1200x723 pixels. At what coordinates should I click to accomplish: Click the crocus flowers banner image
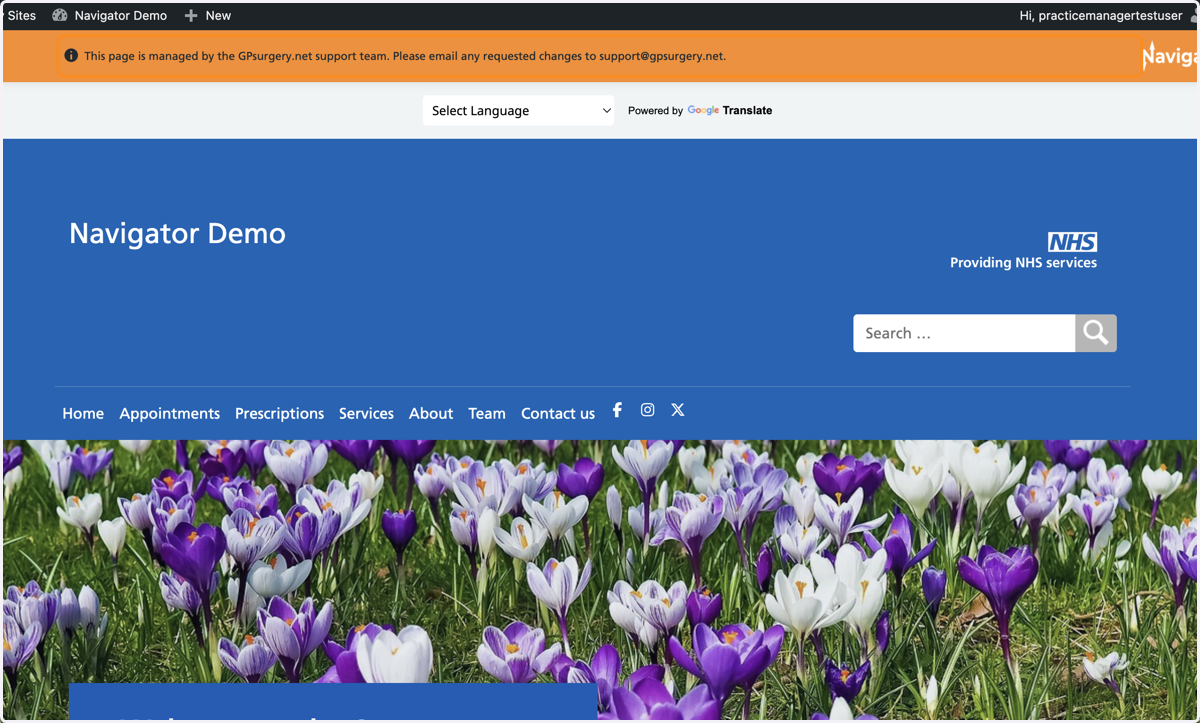(600, 580)
